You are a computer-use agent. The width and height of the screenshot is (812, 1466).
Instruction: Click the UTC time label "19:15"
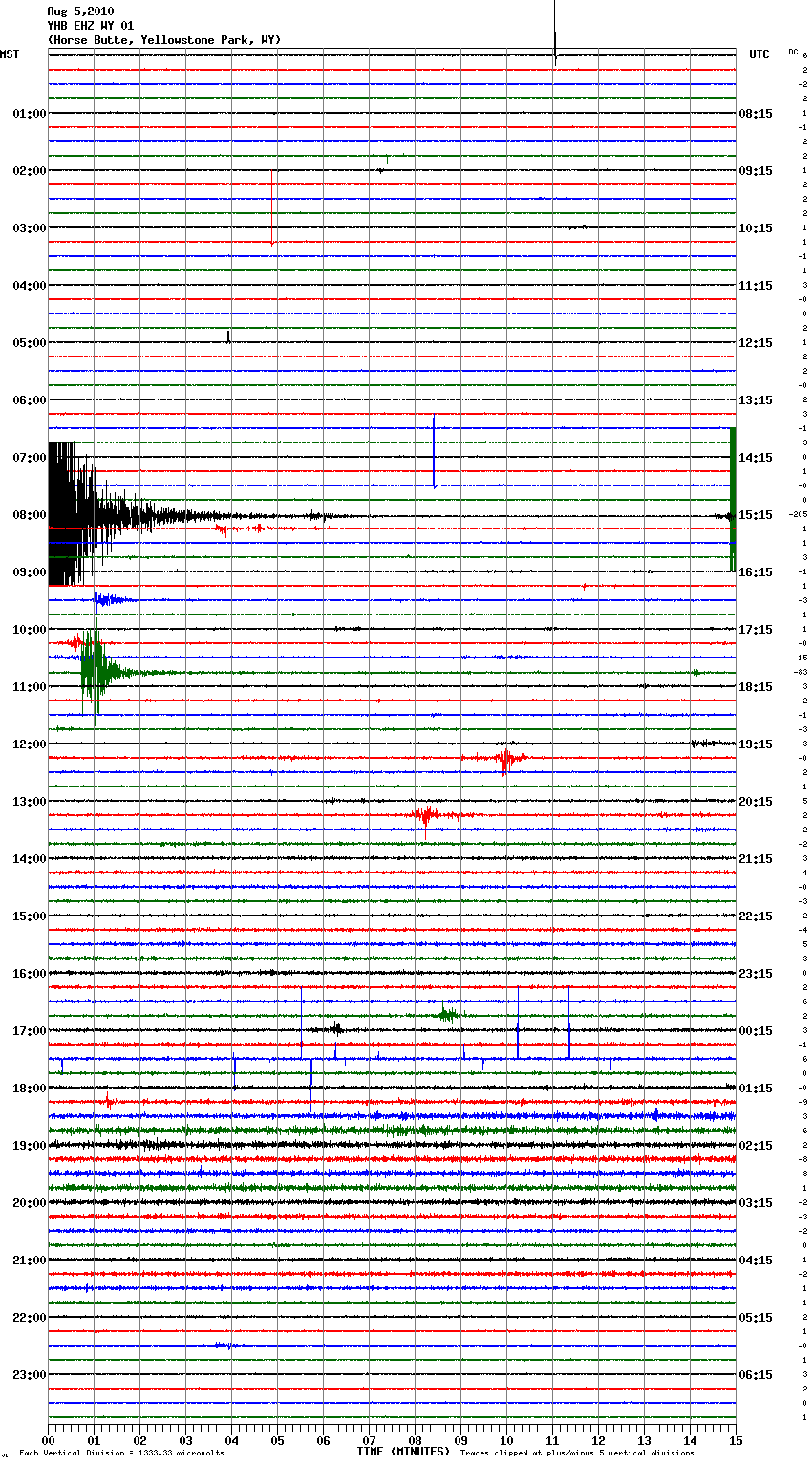756,744
